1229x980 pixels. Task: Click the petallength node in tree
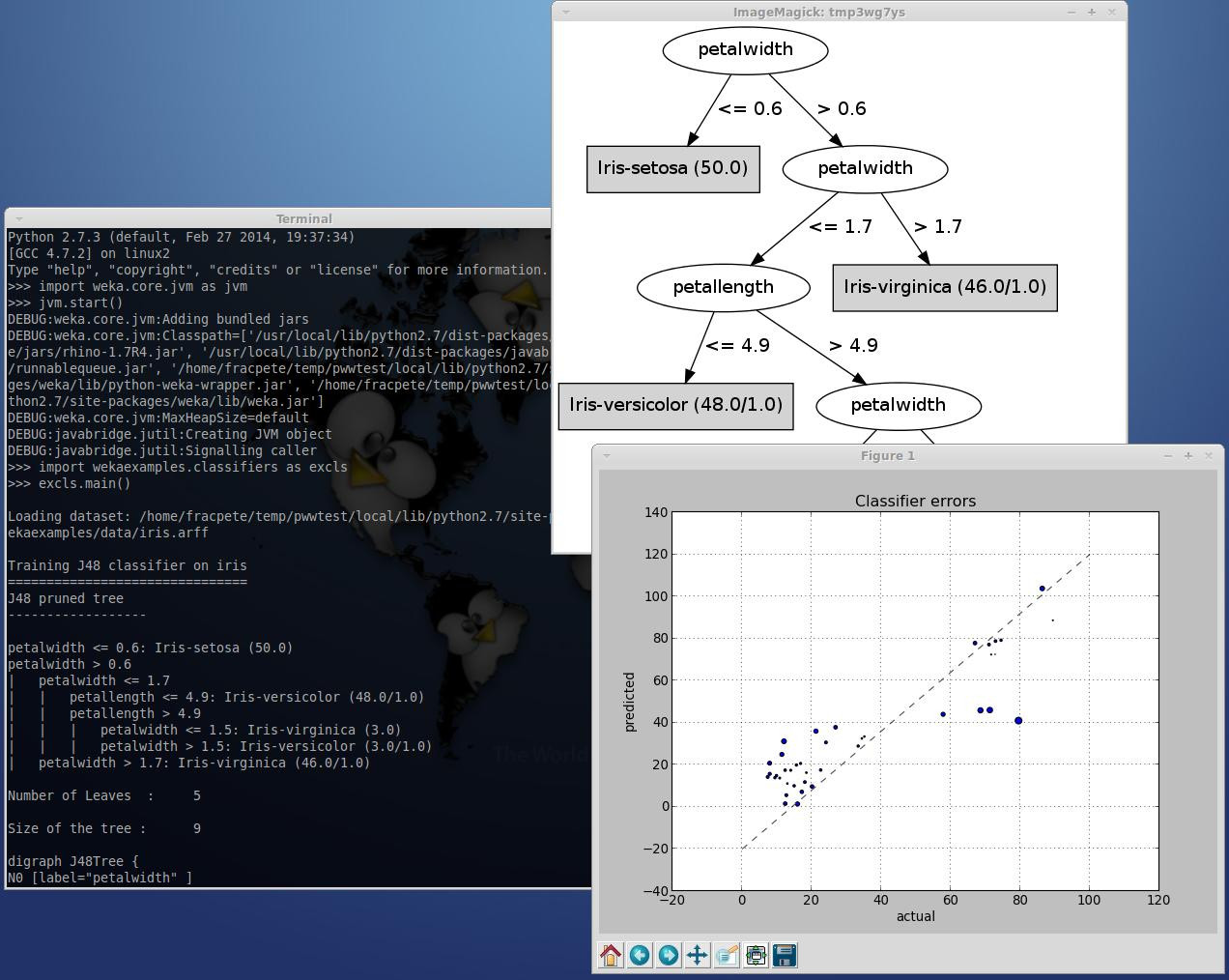coord(723,287)
